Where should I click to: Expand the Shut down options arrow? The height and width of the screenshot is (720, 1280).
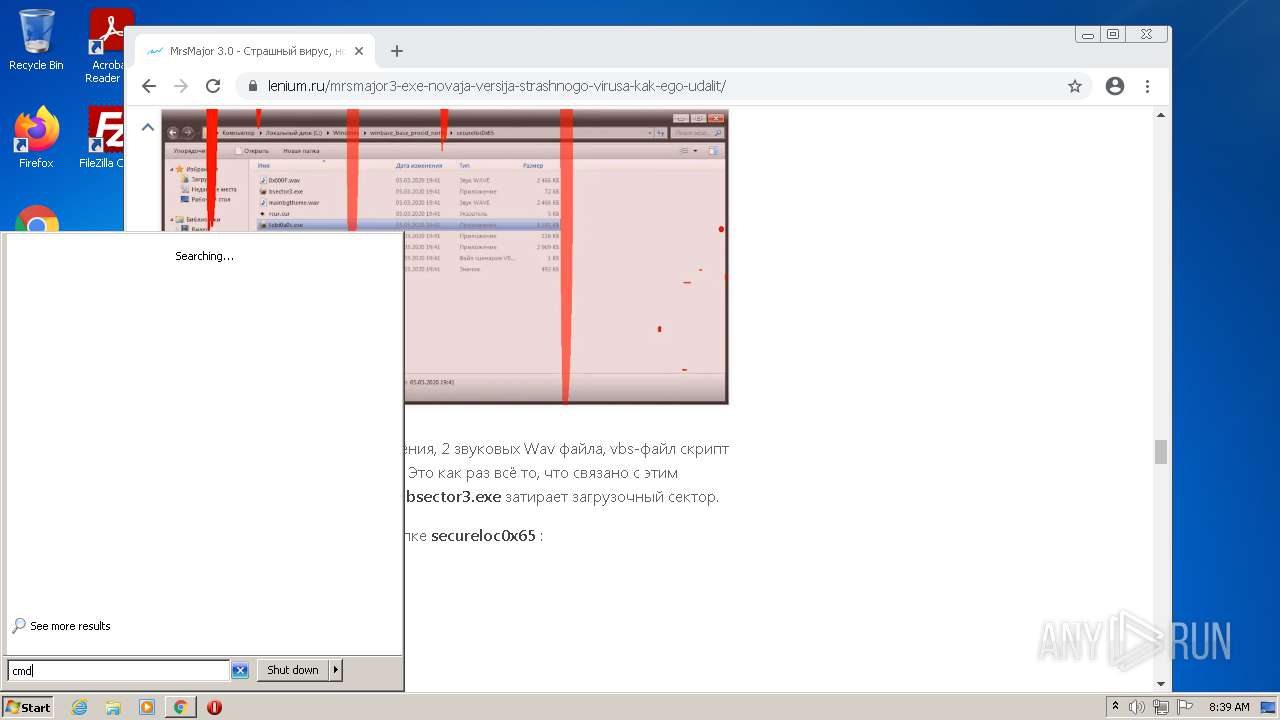tap(336, 670)
